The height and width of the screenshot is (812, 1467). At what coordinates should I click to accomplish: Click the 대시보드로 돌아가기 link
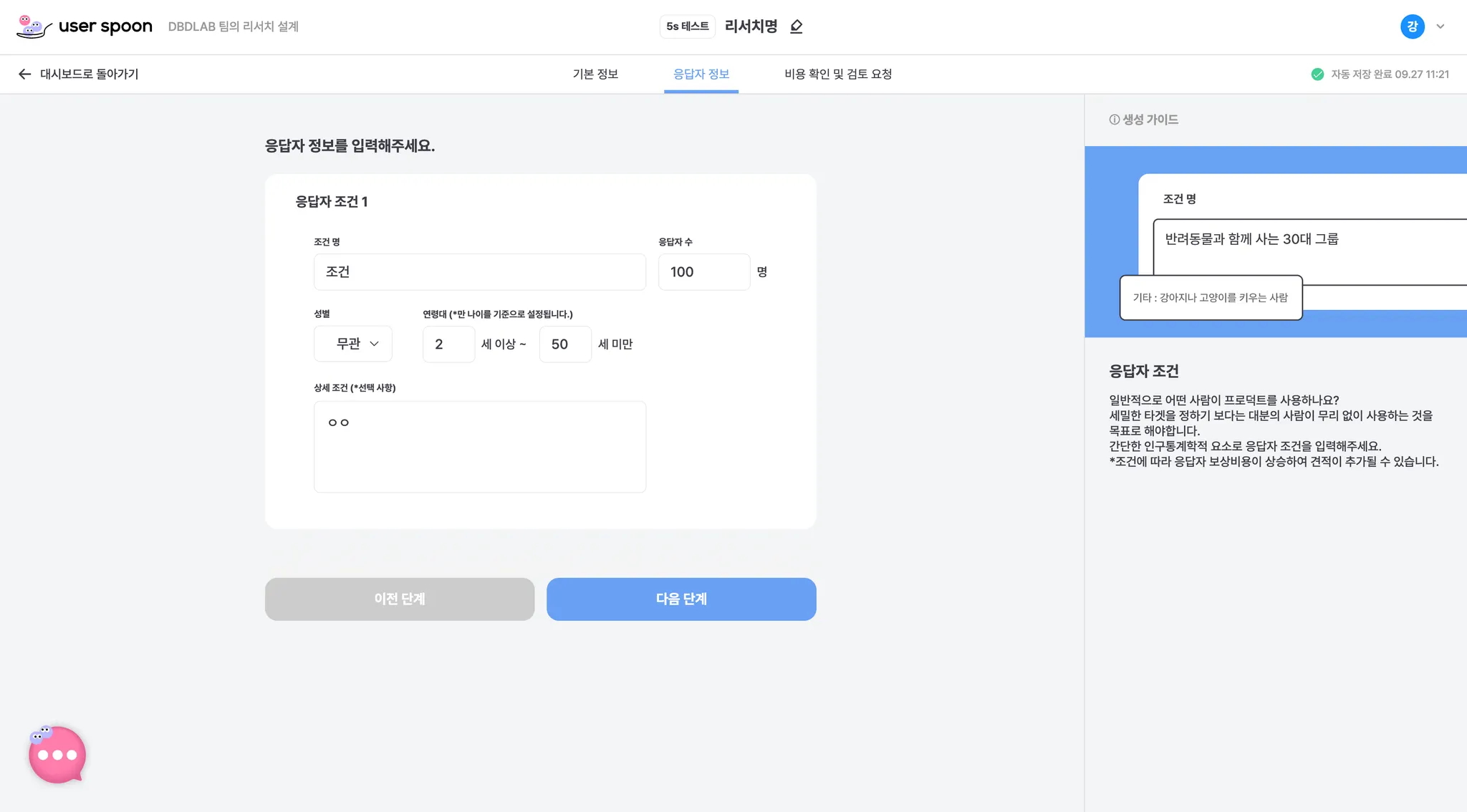89,74
